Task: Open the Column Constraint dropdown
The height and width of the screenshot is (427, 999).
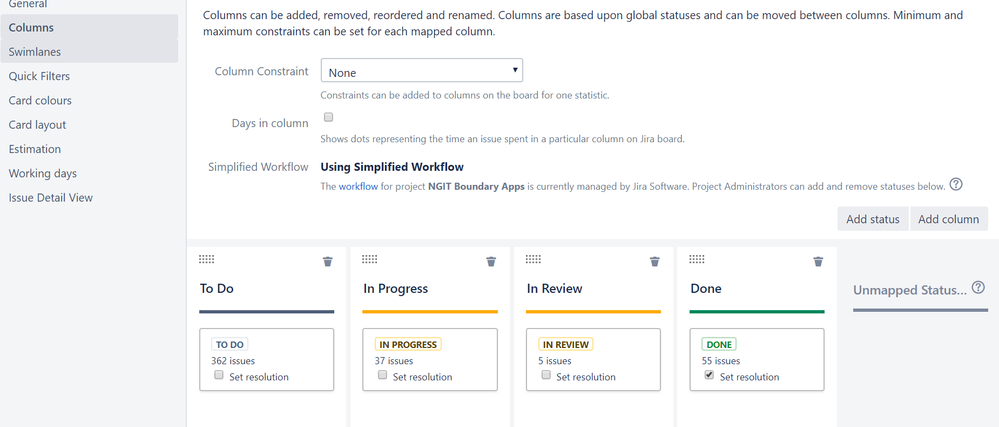Action: [x=422, y=71]
